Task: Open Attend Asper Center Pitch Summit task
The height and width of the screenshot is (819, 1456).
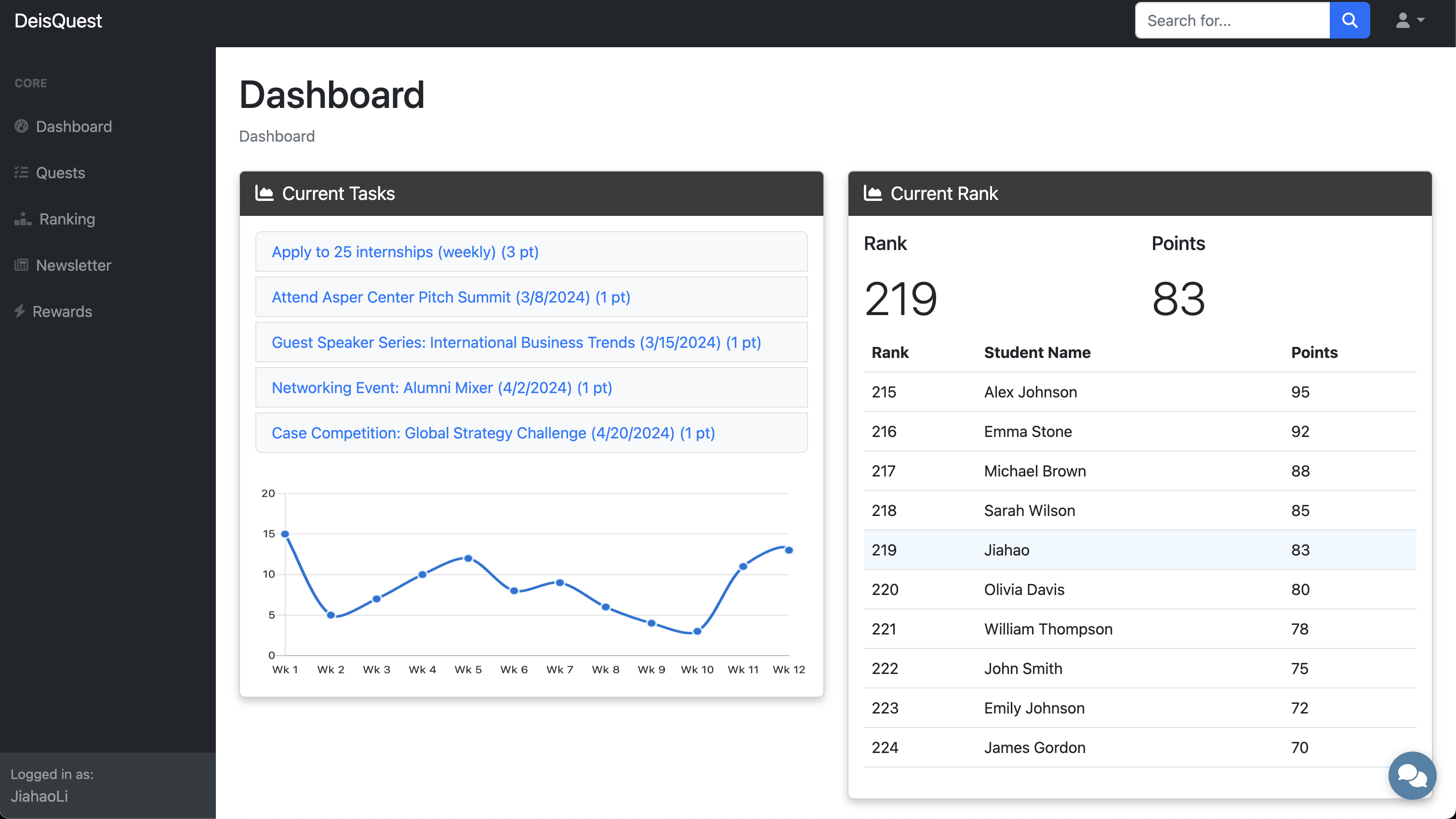Action: [450, 297]
